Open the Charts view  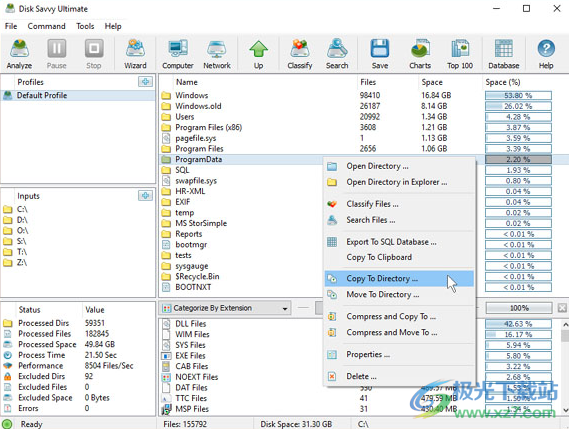click(420, 54)
